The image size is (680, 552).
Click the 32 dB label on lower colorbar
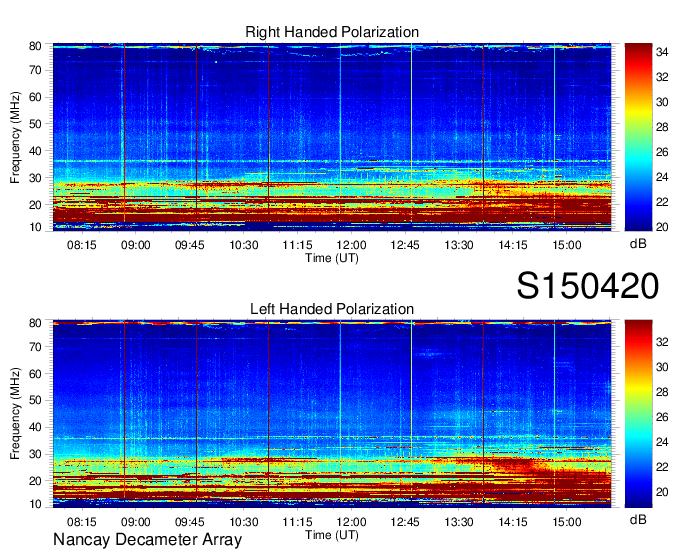662,342
